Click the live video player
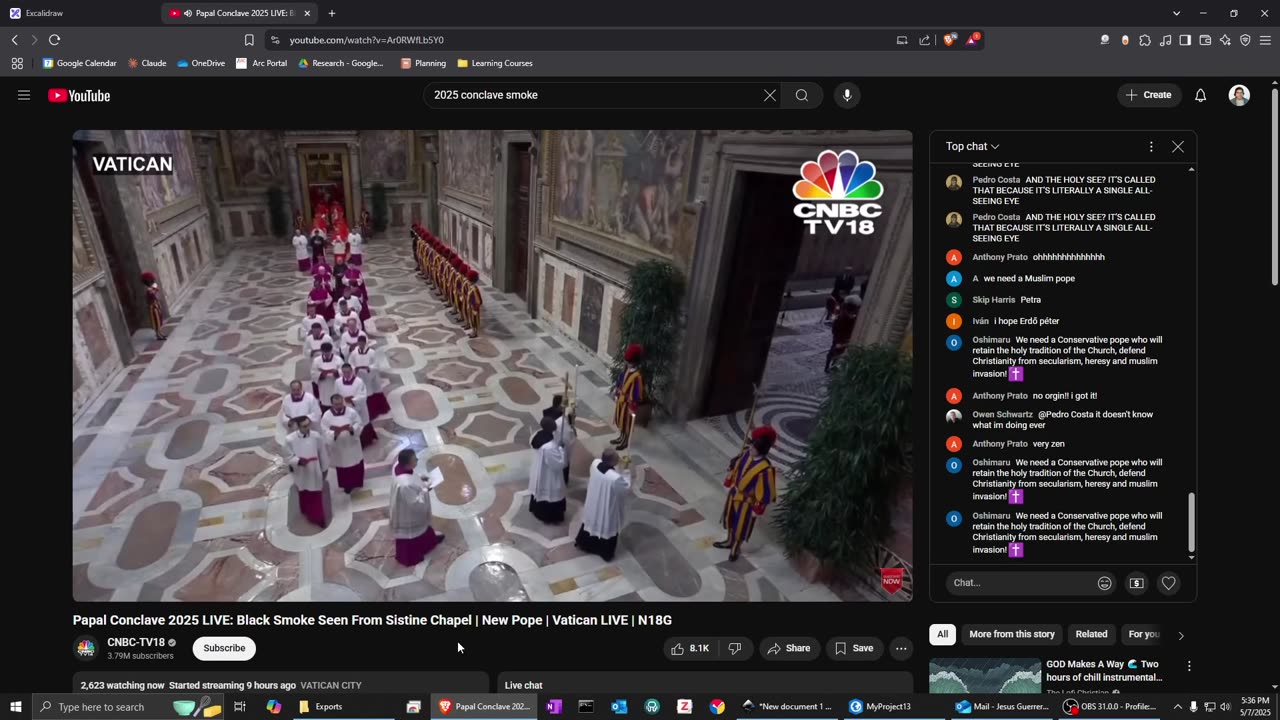Screen dimensions: 1280x720 tap(492, 365)
